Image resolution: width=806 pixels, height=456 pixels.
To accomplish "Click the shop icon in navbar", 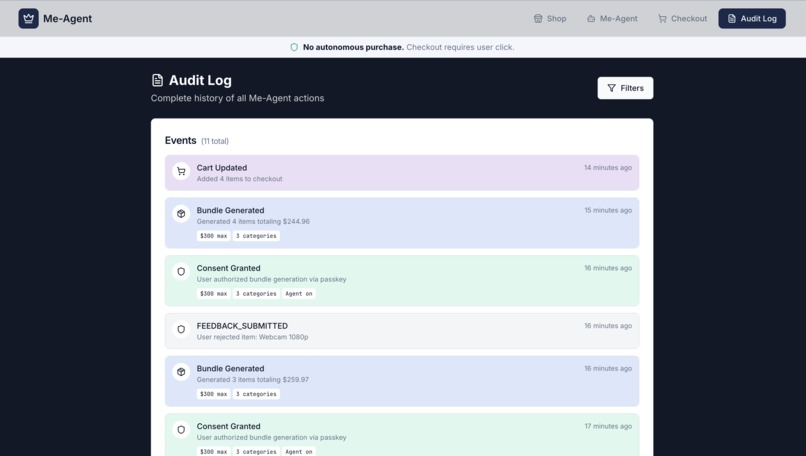I will [538, 19].
